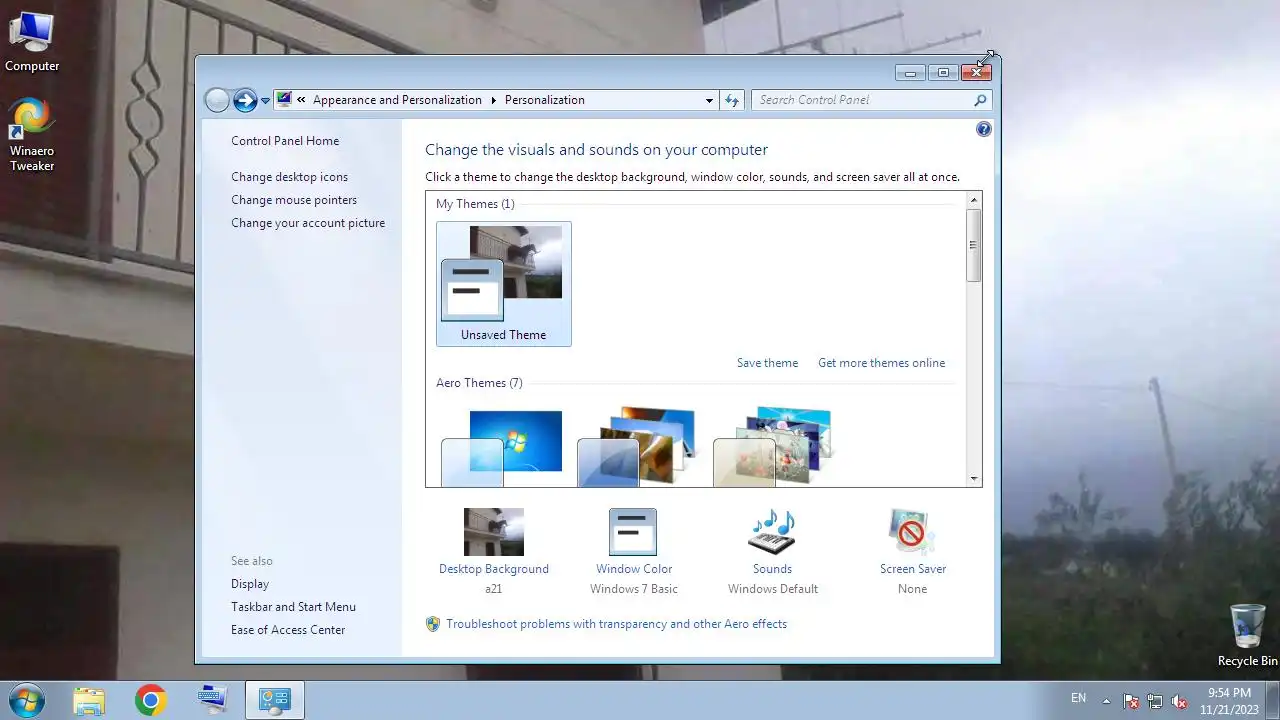The image size is (1280, 720).
Task: Click the Window Color text link
Action: coord(634,569)
